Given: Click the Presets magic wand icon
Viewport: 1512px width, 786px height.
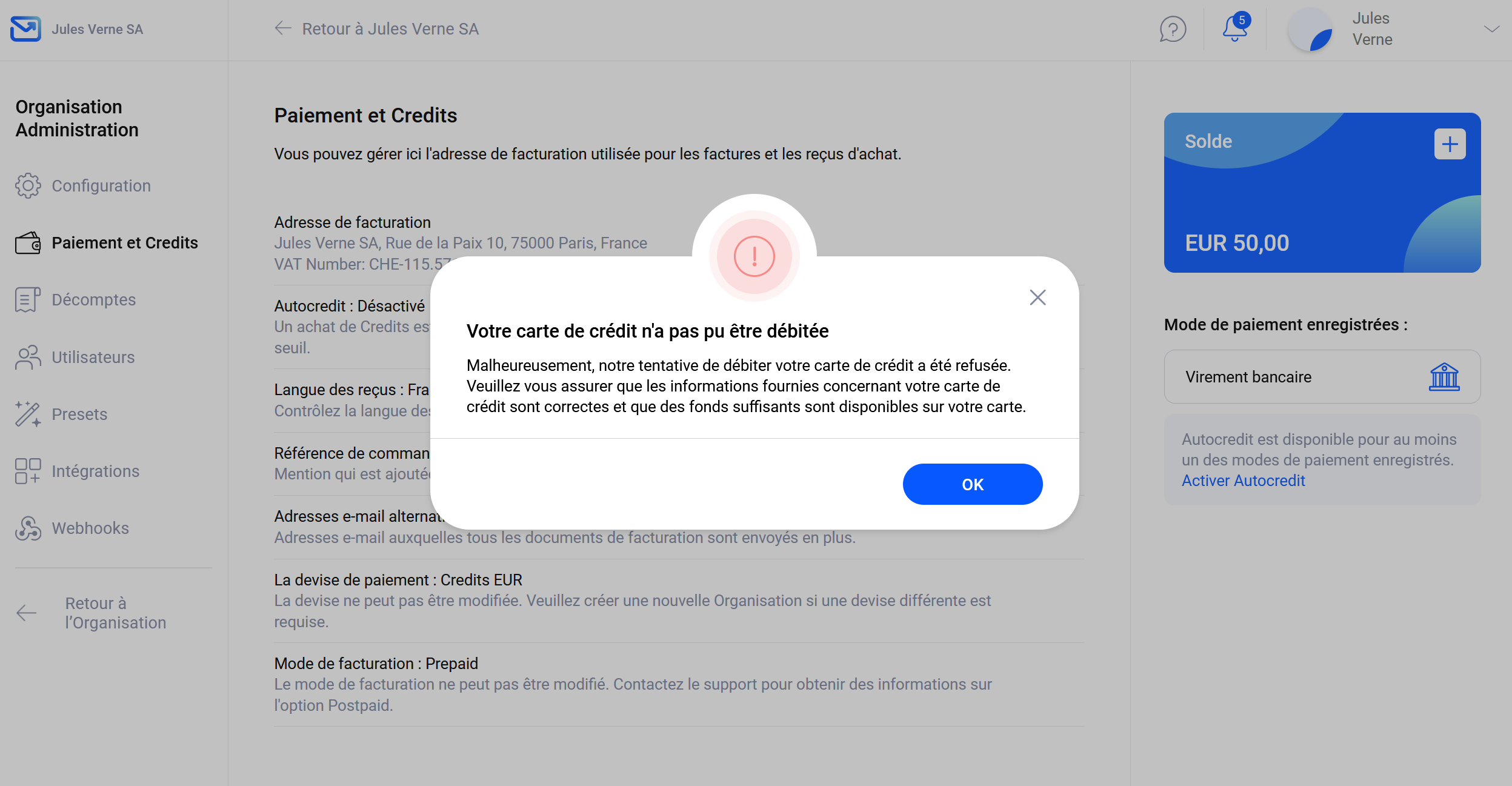Looking at the screenshot, I should 28,414.
